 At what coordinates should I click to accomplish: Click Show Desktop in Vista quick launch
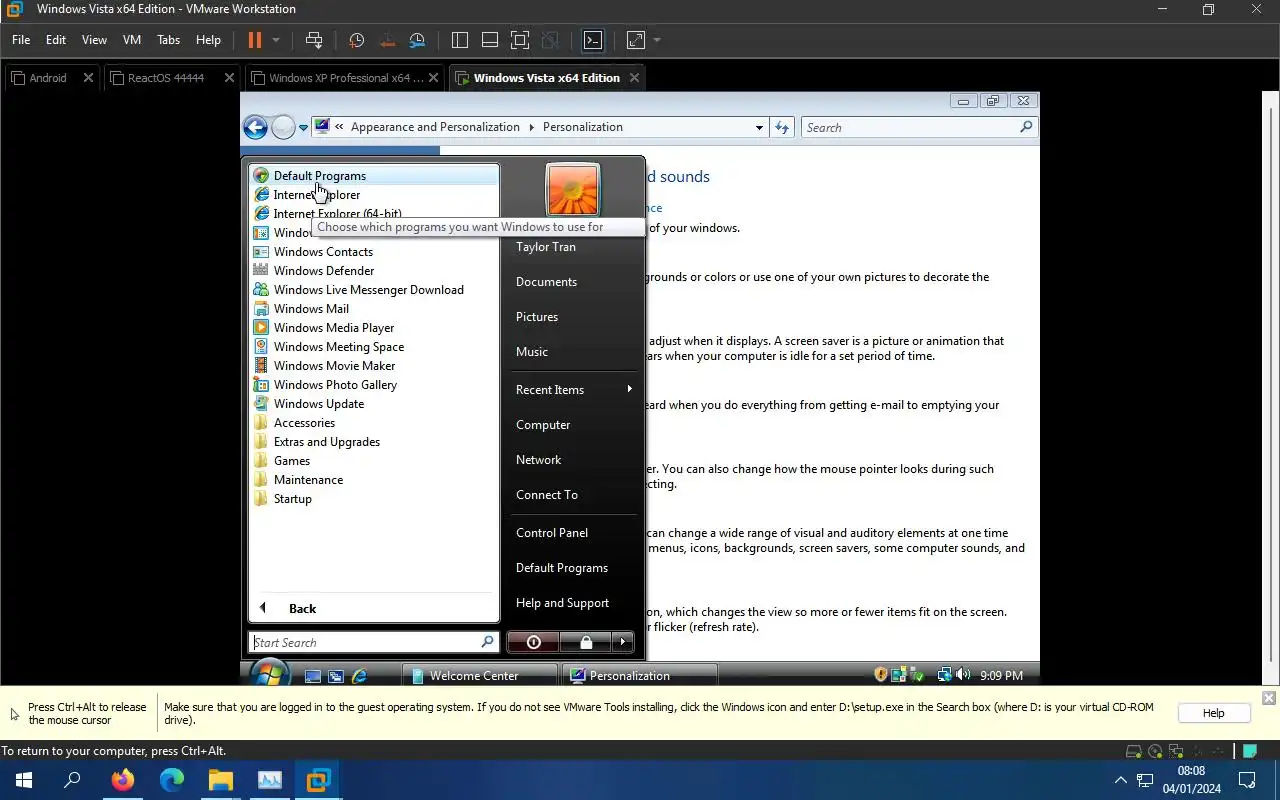pyautogui.click(x=313, y=676)
